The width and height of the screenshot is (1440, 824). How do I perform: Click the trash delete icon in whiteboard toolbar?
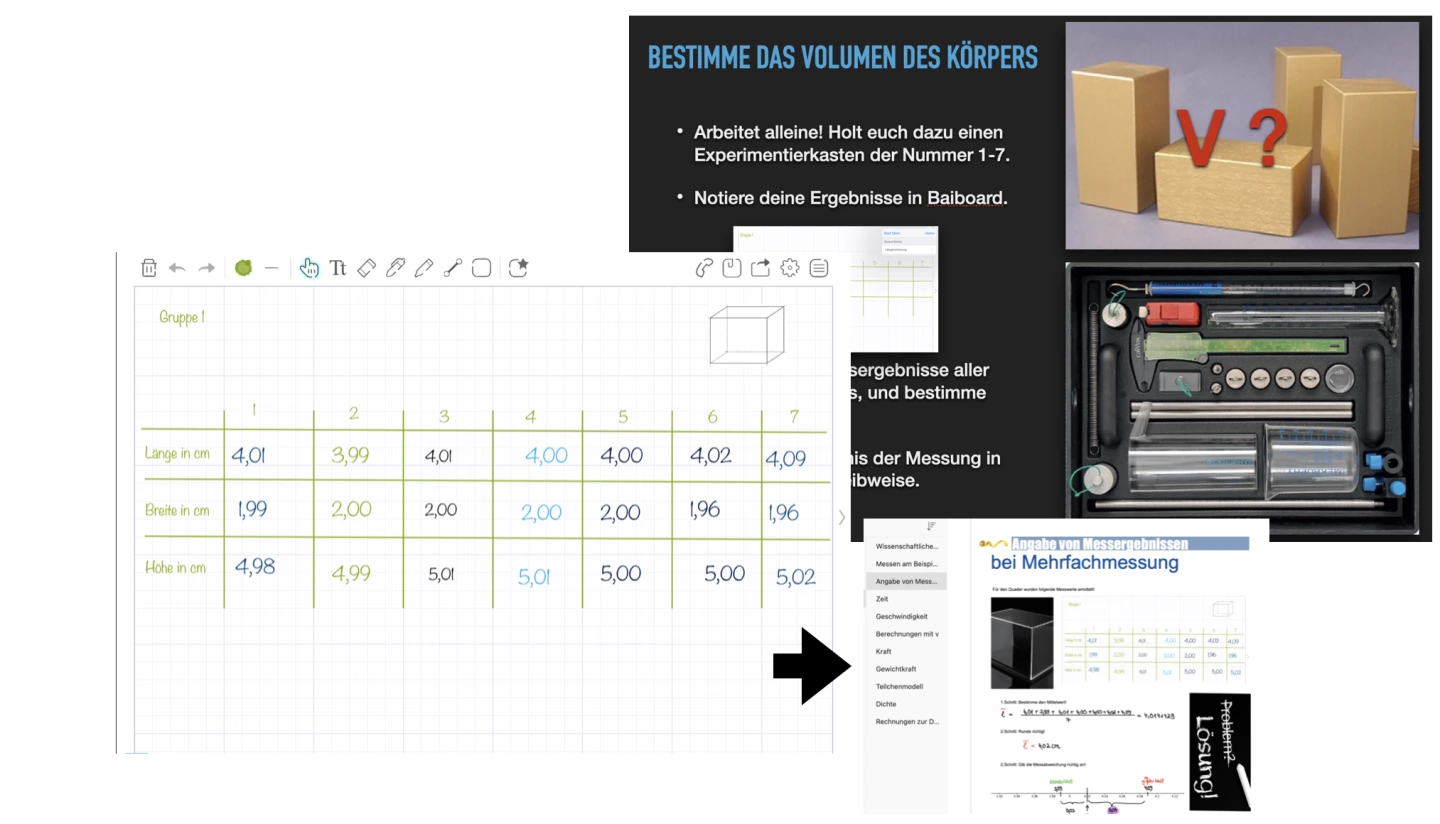(149, 267)
